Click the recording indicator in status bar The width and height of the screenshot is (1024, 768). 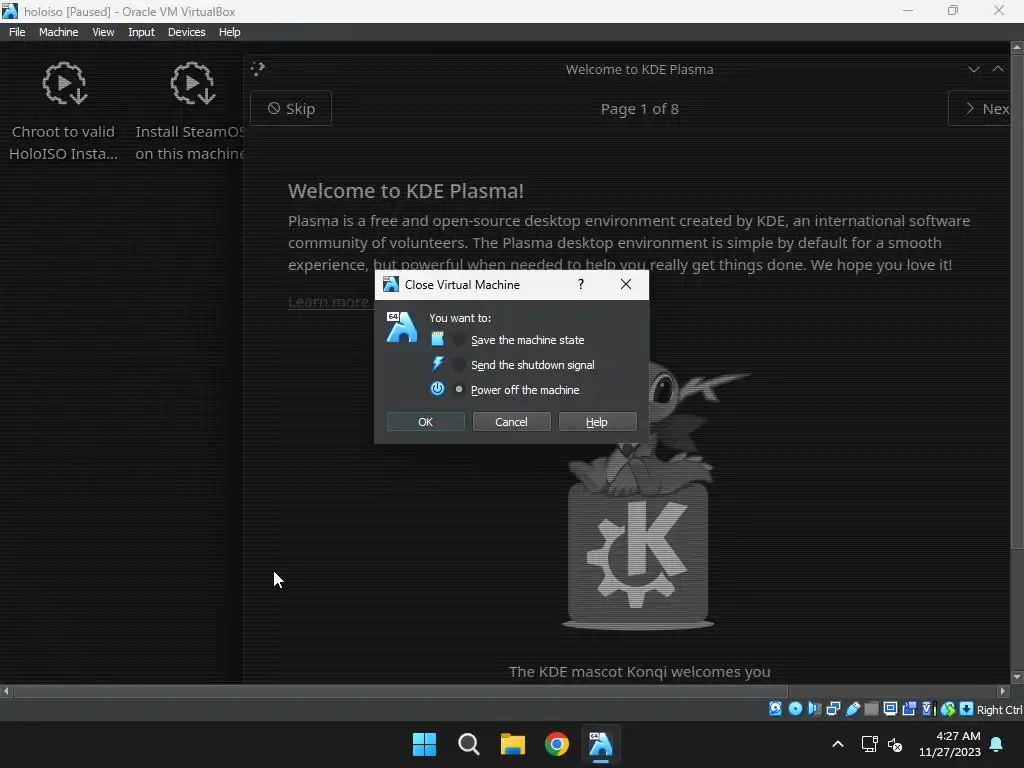[x=909, y=709]
